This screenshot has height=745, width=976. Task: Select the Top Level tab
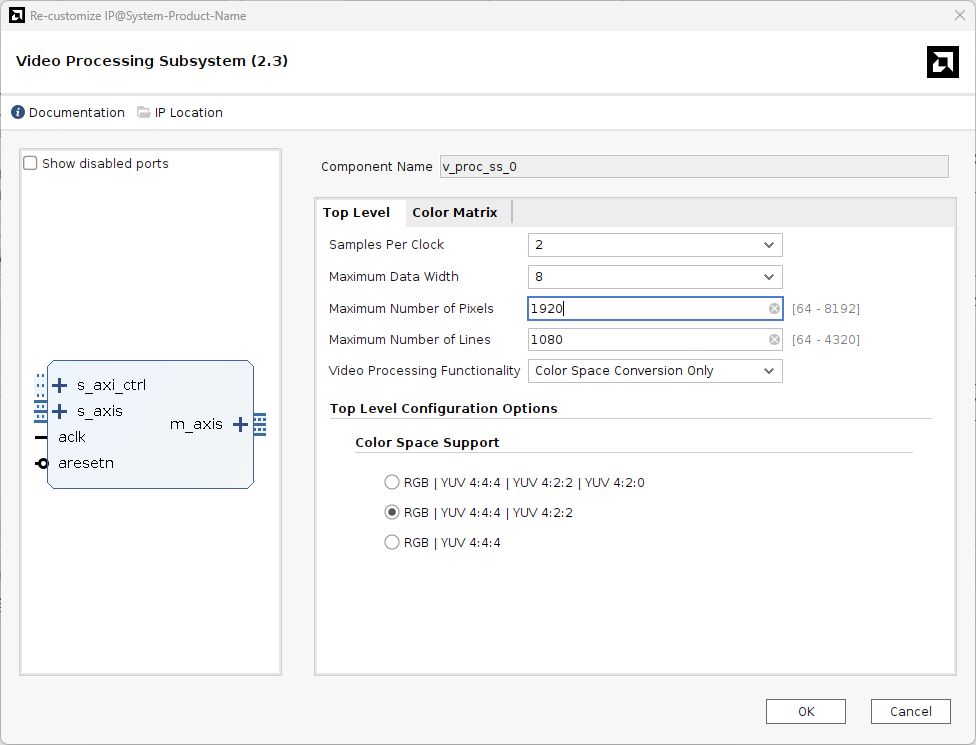(x=356, y=213)
